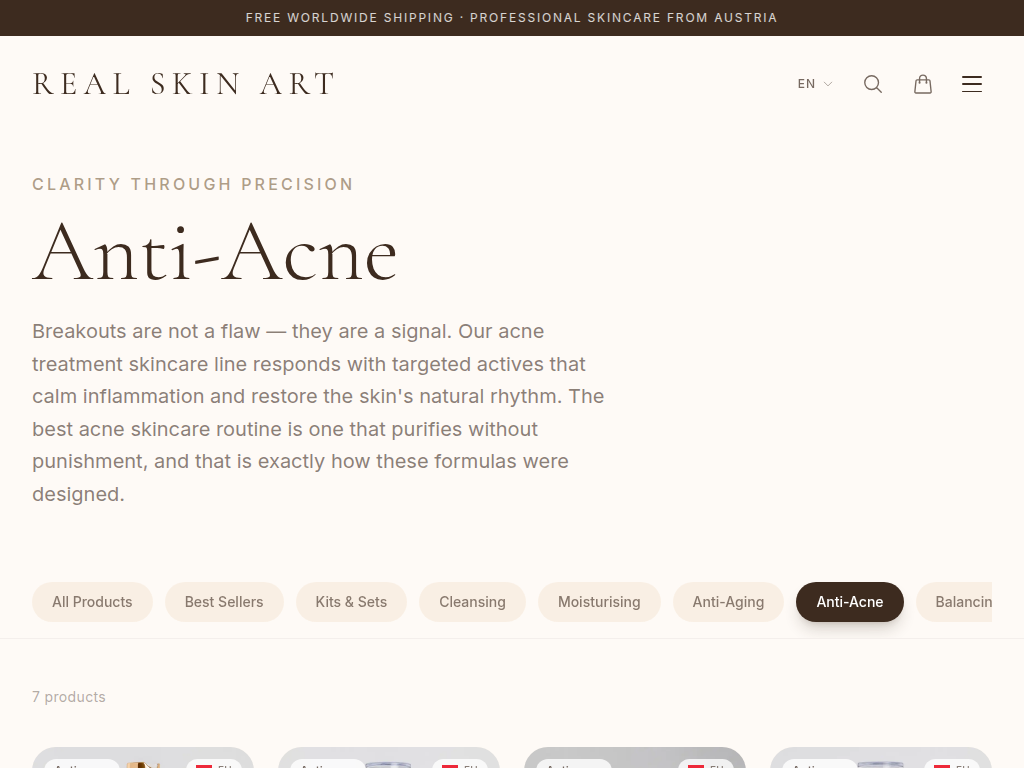The height and width of the screenshot is (768, 1024).
Task: Select the Best Sellers filter
Action: (224, 602)
